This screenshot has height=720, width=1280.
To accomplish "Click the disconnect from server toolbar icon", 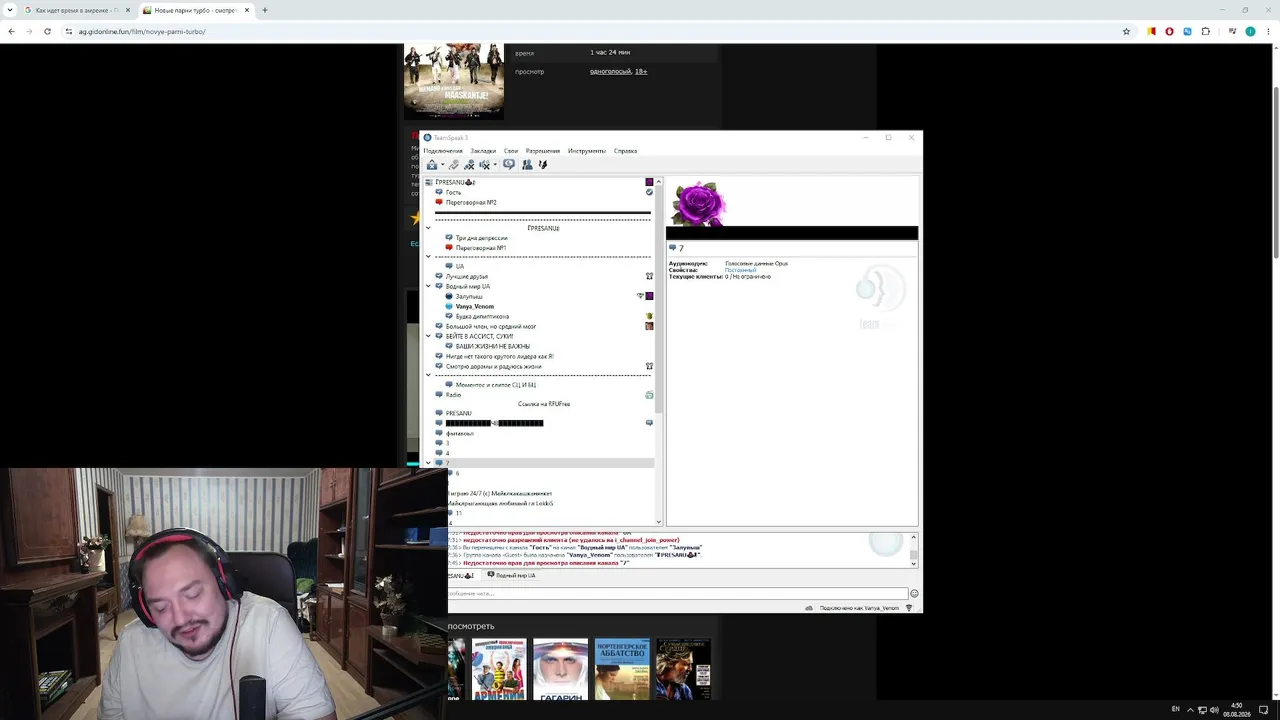I will 454,165.
